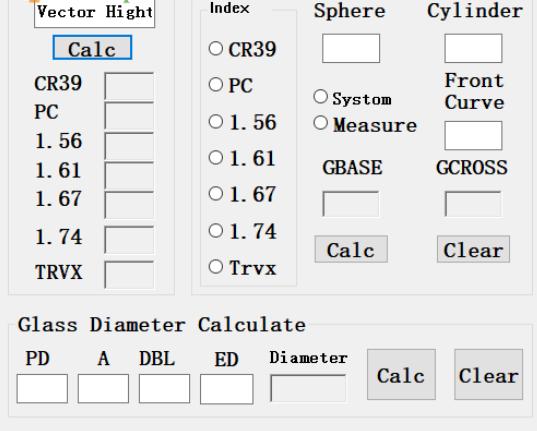Click the ED input field
537x431 pixels.
coord(227,389)
